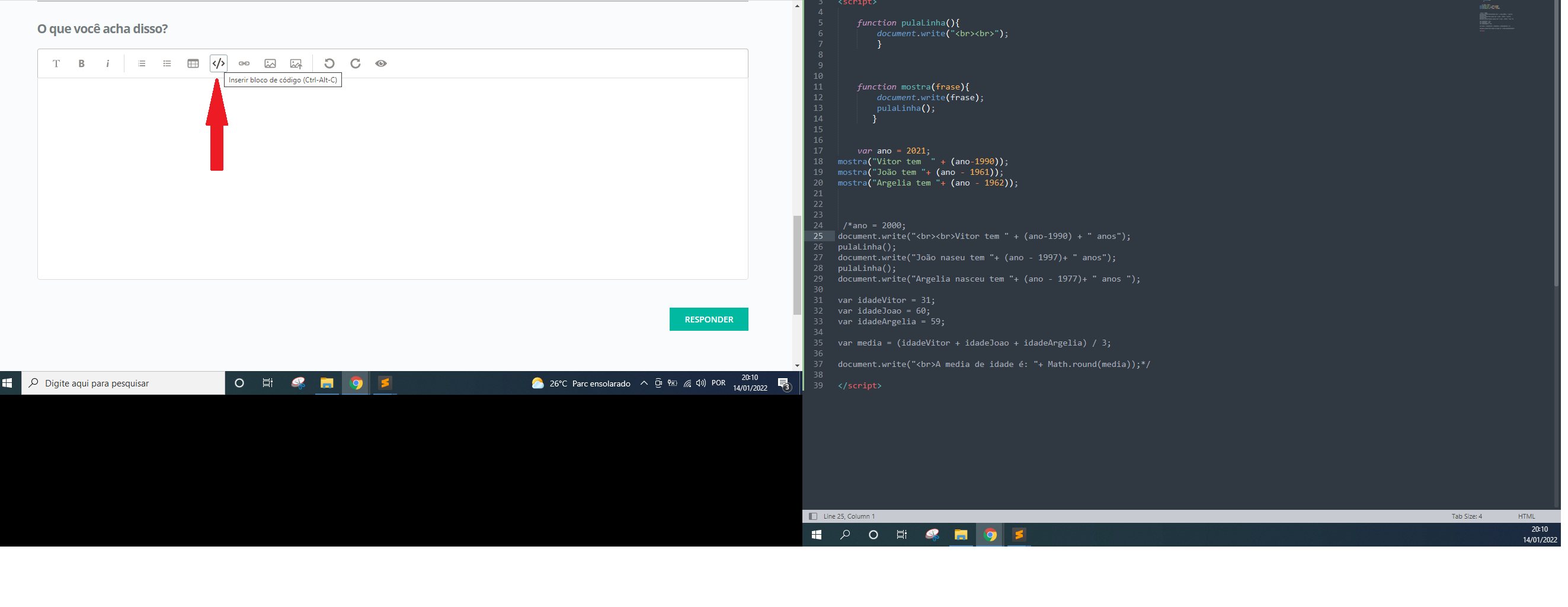1568x607 pixels.
Task: Click the POR language indicator
Action: (718, 383)
